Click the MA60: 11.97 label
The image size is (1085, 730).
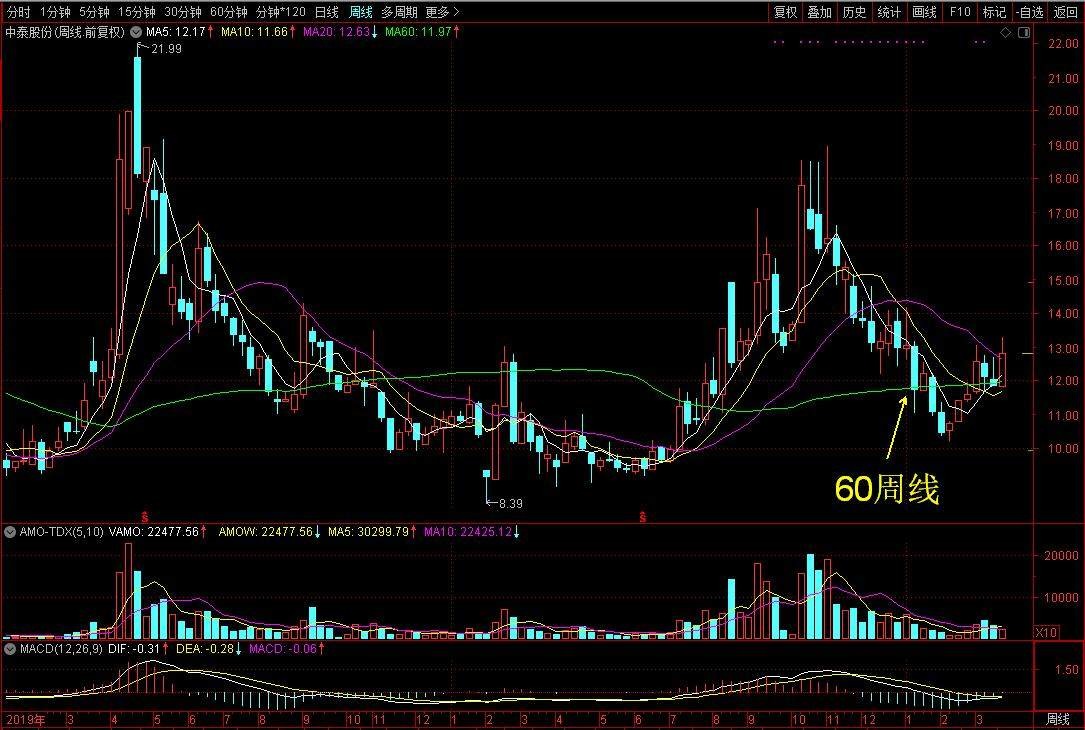[x=417, y=32]
